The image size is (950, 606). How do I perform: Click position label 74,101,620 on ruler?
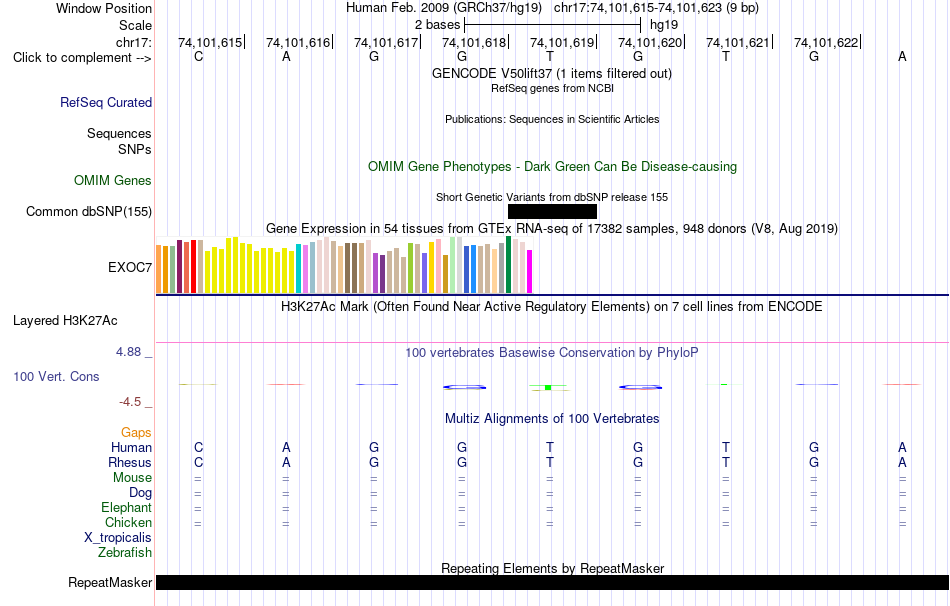point(650,42)
